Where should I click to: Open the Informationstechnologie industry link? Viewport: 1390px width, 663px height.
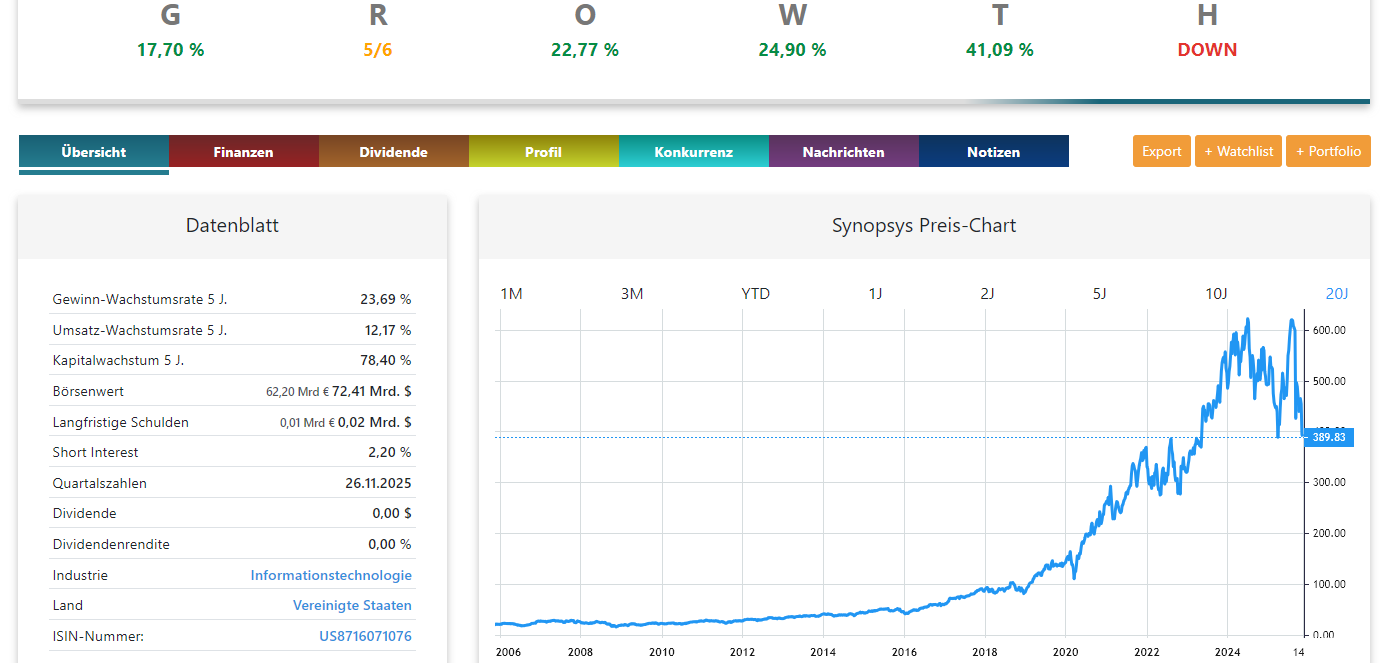tap(331, 575)
